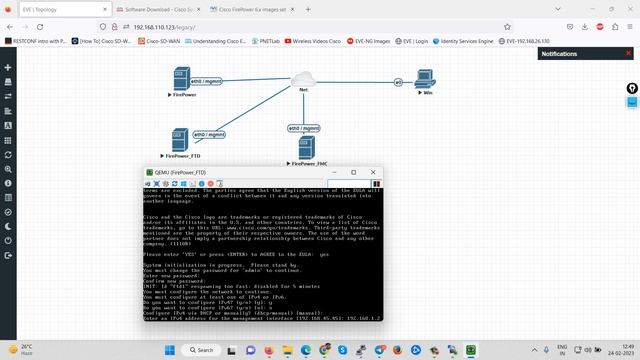This screenshot has height=360, width=640.
Task: Open RESTCONF intro bookmark
Action: [x=36, y=41]
